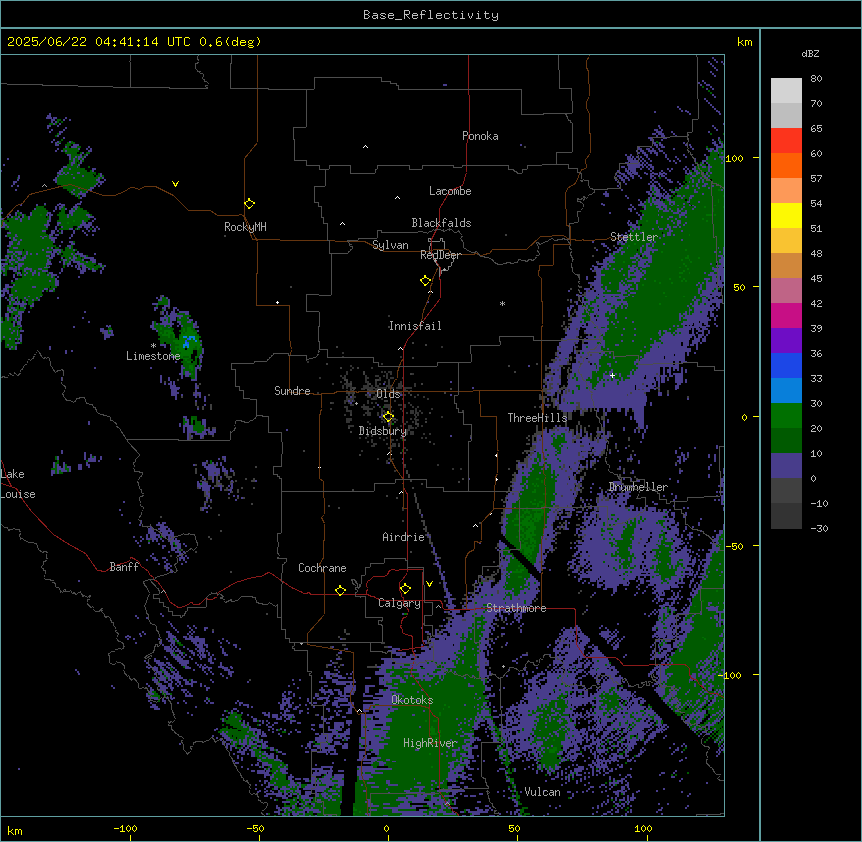This screenshot has width=862, height=842.
Task: Click the km unit label at bottom left
Action: 15,831
